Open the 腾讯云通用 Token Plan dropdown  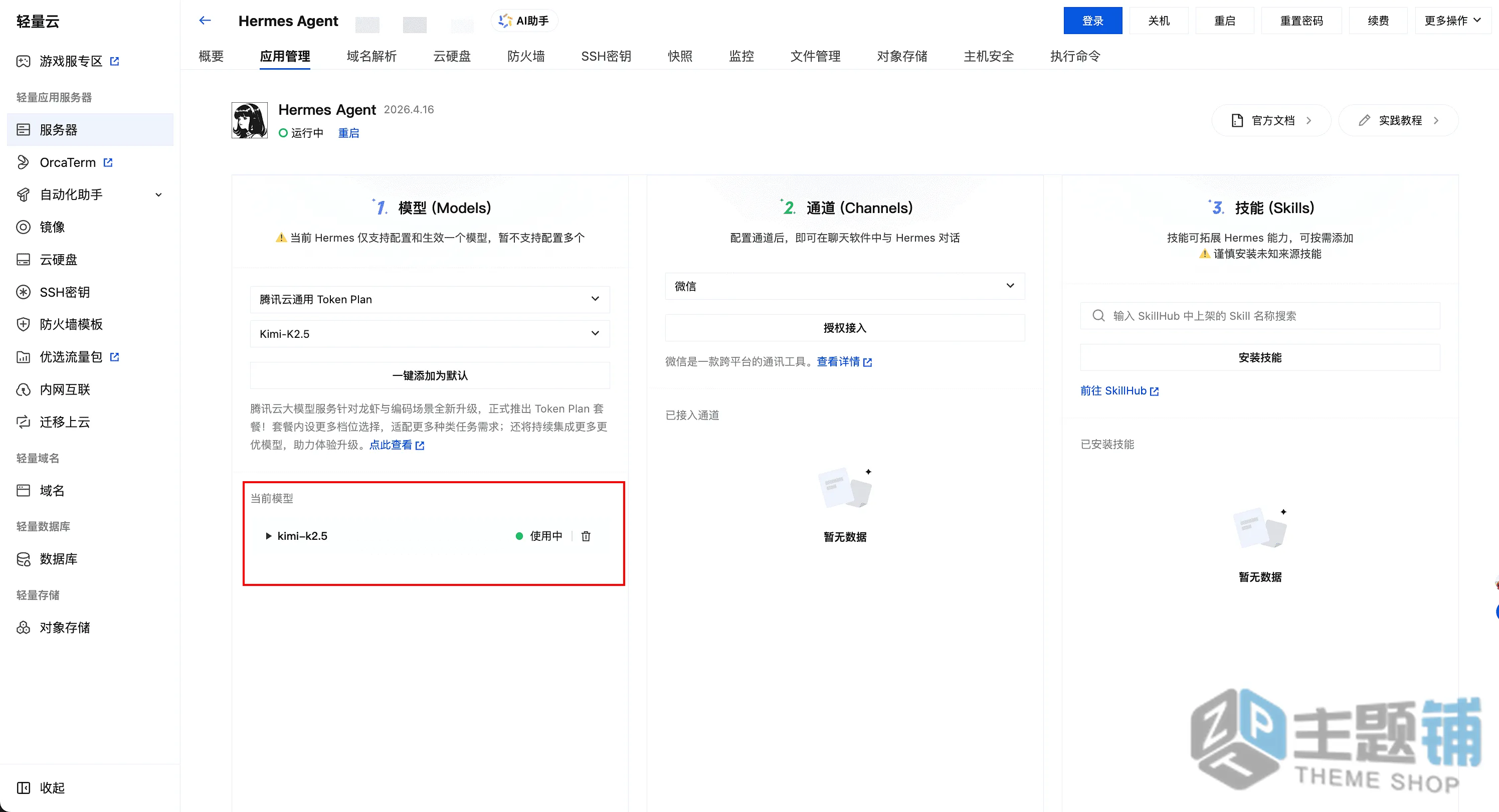430,299
